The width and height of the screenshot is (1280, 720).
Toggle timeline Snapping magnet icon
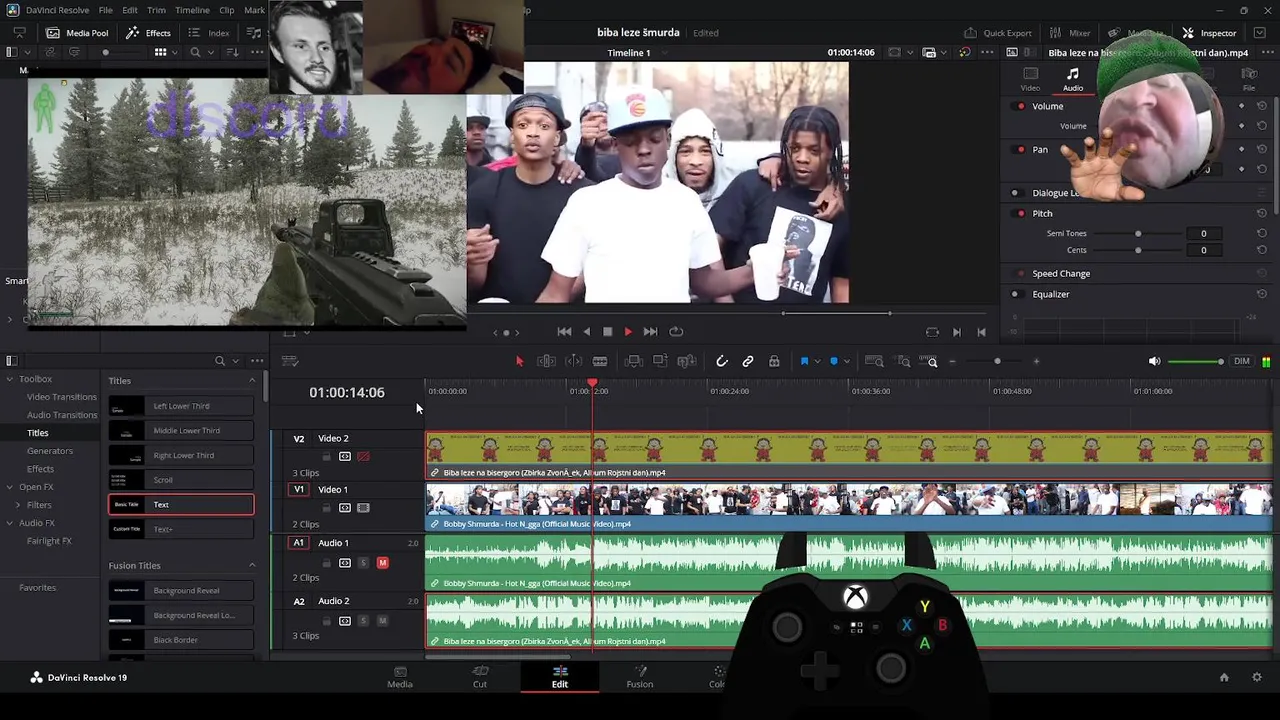coord(722,361)
